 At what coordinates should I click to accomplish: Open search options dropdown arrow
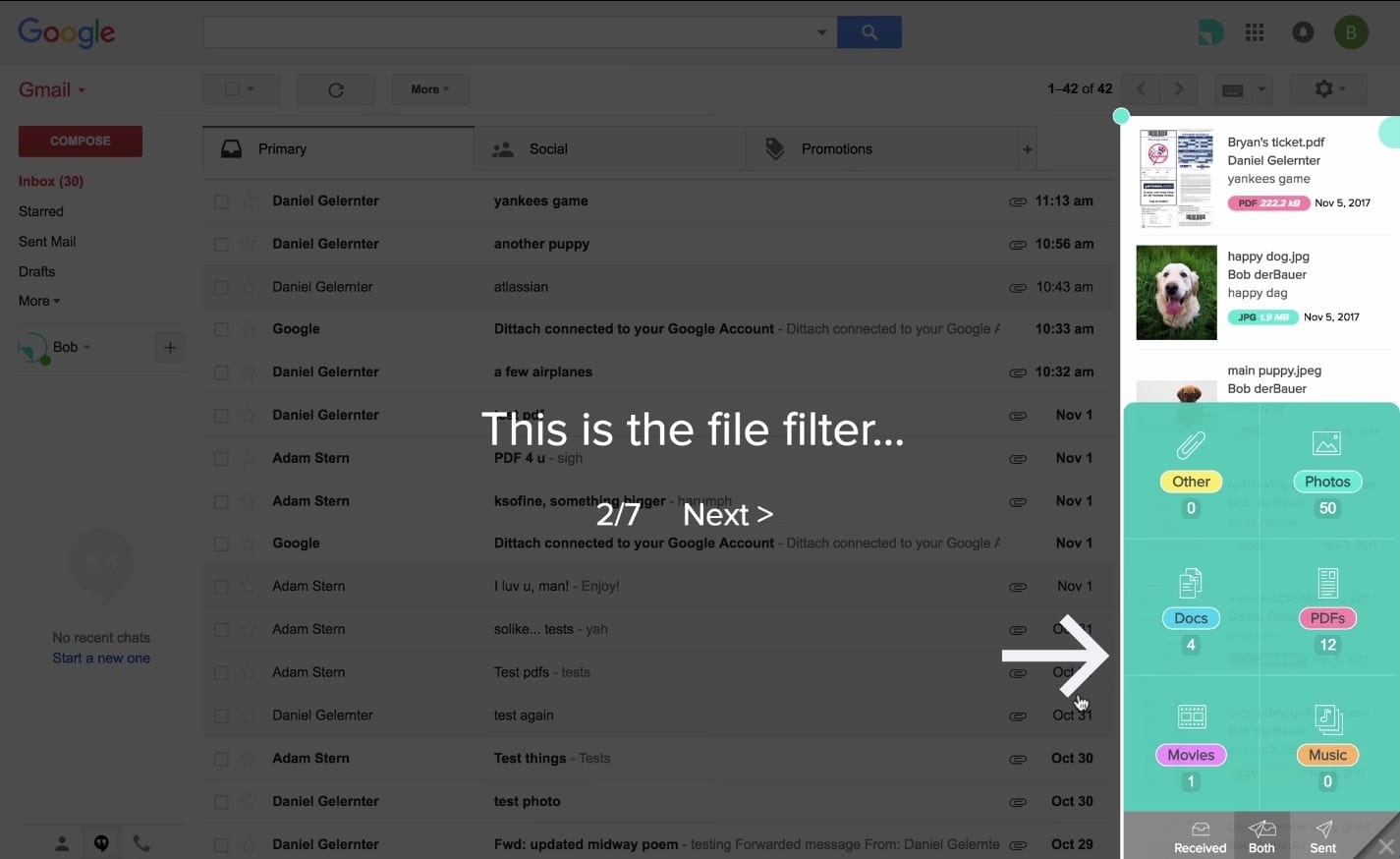821,32
